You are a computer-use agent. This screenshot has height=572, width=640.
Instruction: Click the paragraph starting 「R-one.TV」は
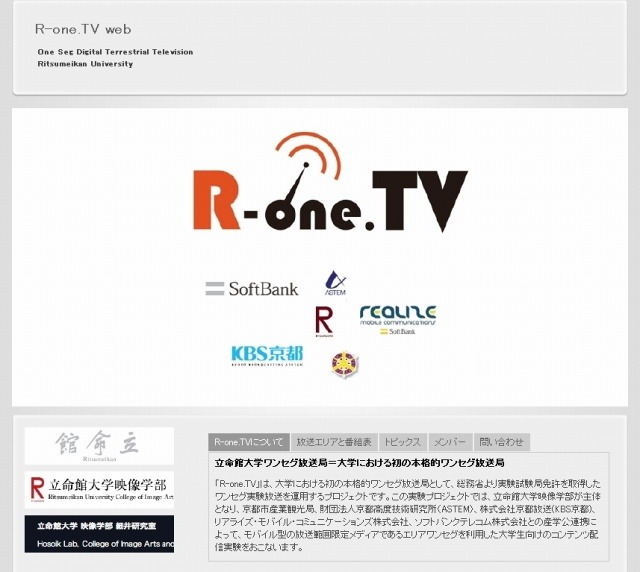(x=408, y=515)
